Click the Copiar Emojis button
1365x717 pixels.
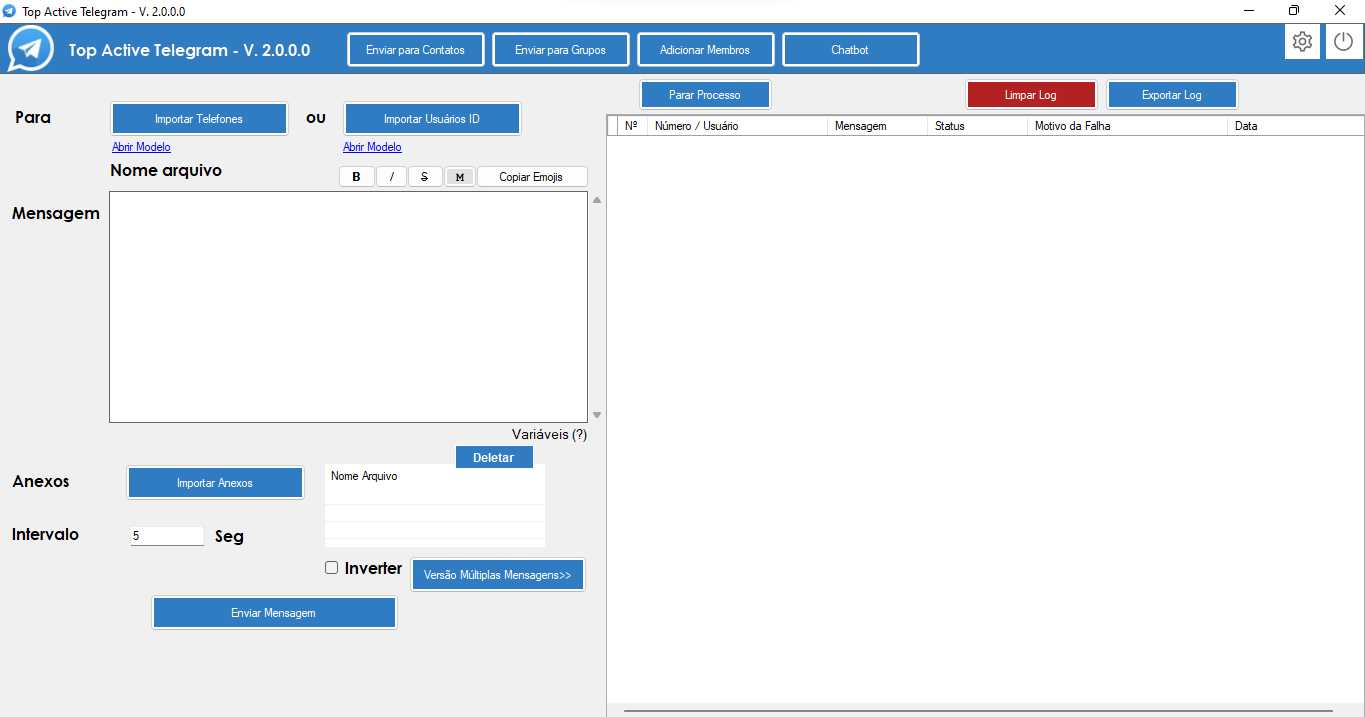pyautogui.click(x=532, y=177)
